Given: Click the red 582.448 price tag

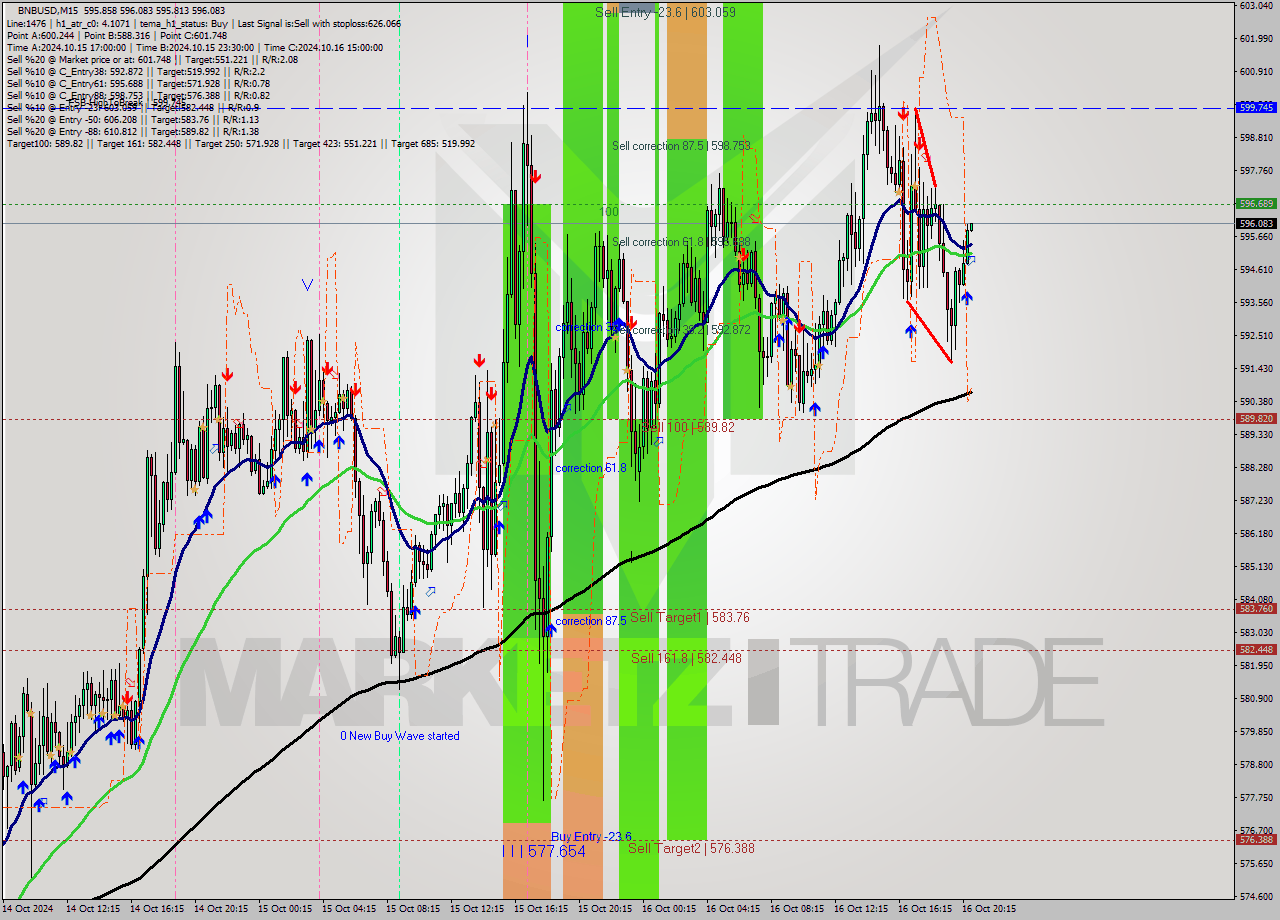Looking at the screenshot, I should point(1256,649).
